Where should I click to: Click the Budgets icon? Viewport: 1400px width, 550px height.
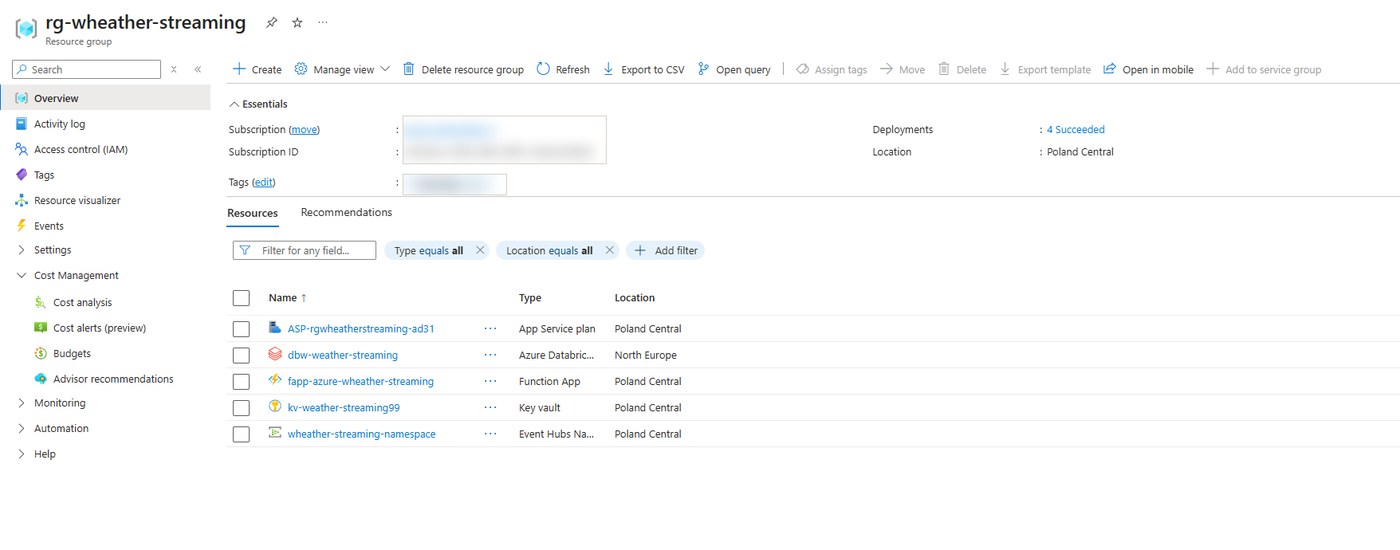pos(41,353)
